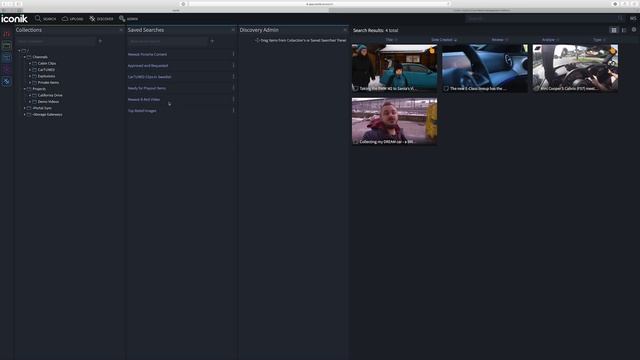Collapse the Channels folder arrow
The height and width of the screenshot is (360, 640).
(24, 57)
